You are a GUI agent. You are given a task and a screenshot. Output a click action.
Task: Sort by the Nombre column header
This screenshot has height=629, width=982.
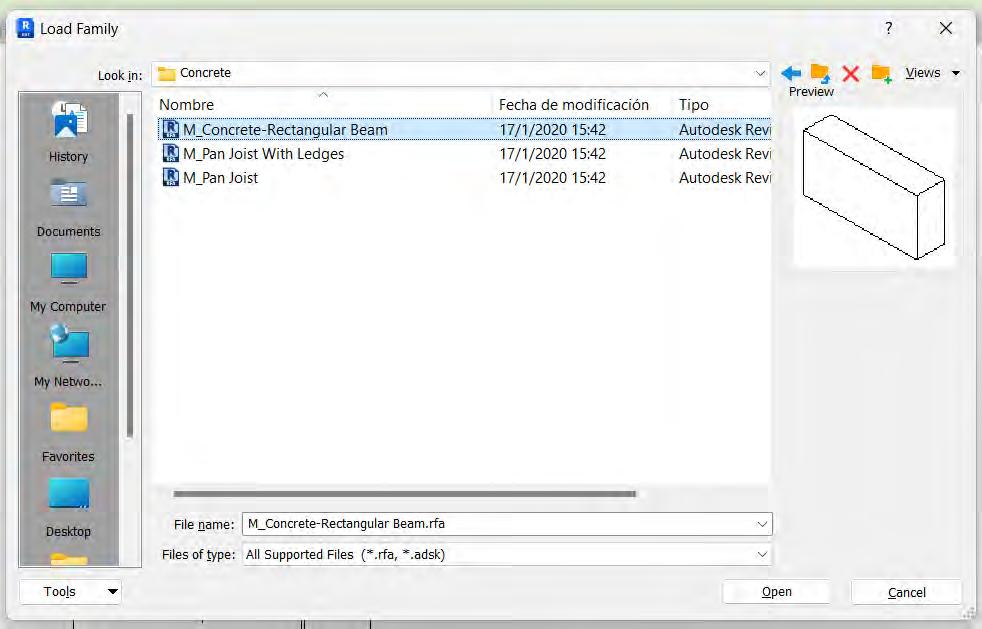pyautogui.click(x=323, y=105)
